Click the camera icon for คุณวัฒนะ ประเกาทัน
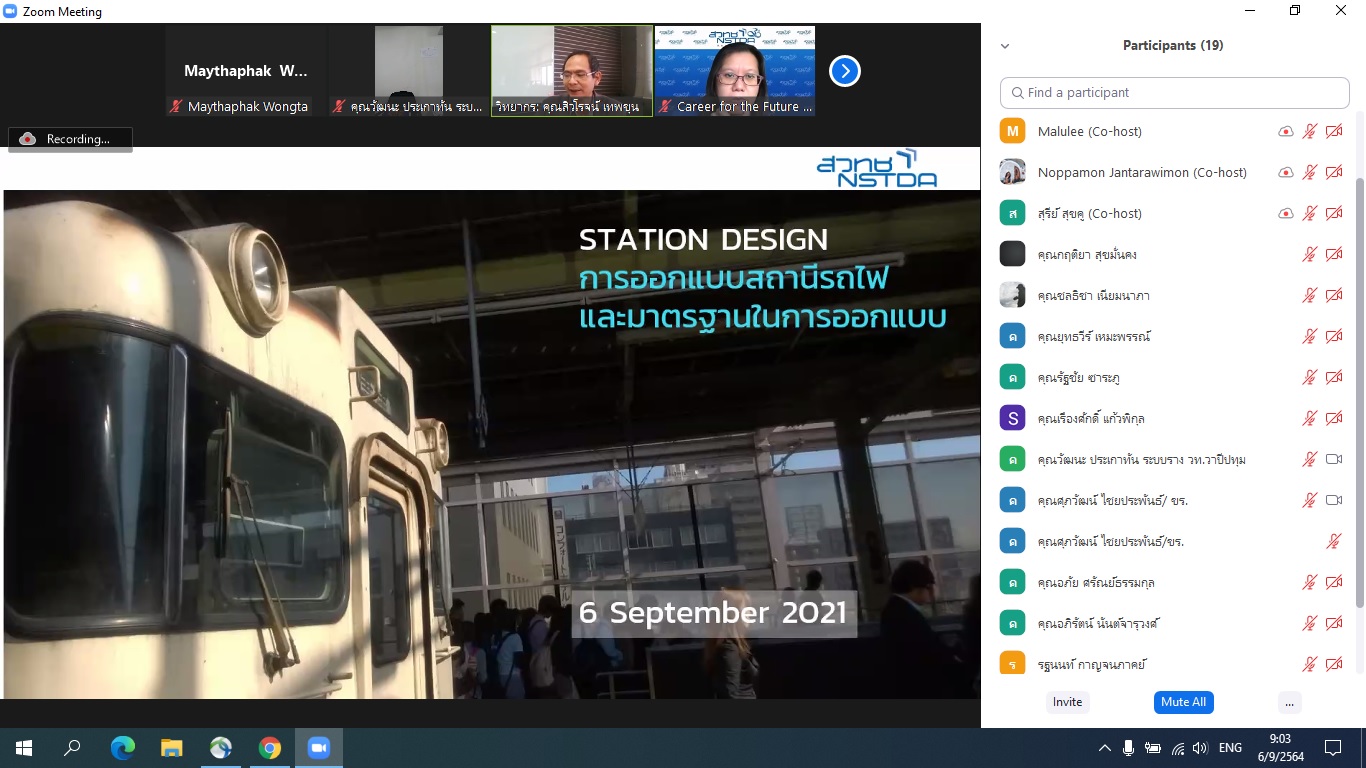 (1334, 459)
